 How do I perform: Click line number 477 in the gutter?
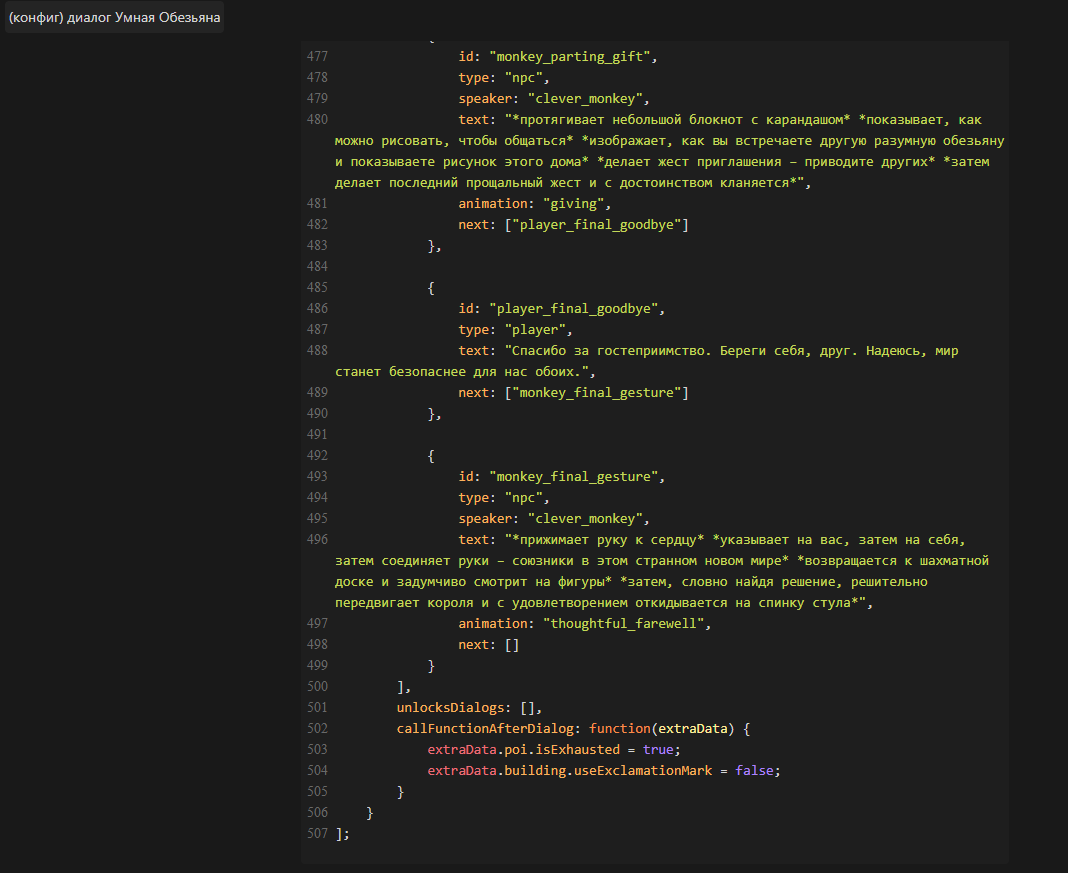(x=317, y=57)
